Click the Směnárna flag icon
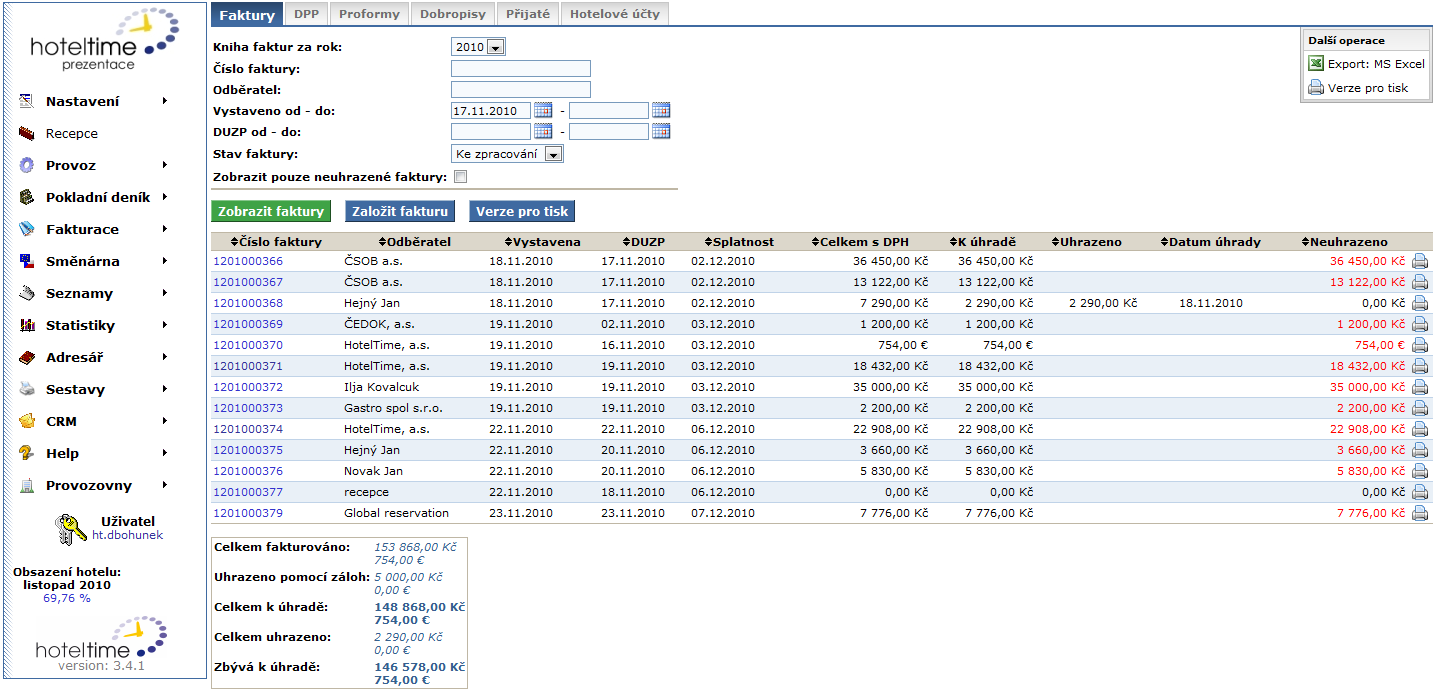The width and height of the screenshot is (1435, 693). coord(27,261)
